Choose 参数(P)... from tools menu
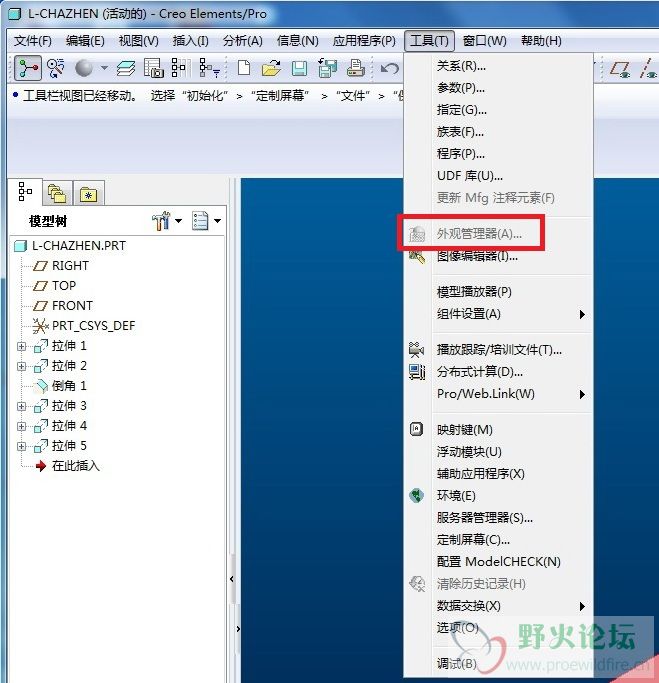This screenshot has width=659, height=683. click(x=498, y=88)
